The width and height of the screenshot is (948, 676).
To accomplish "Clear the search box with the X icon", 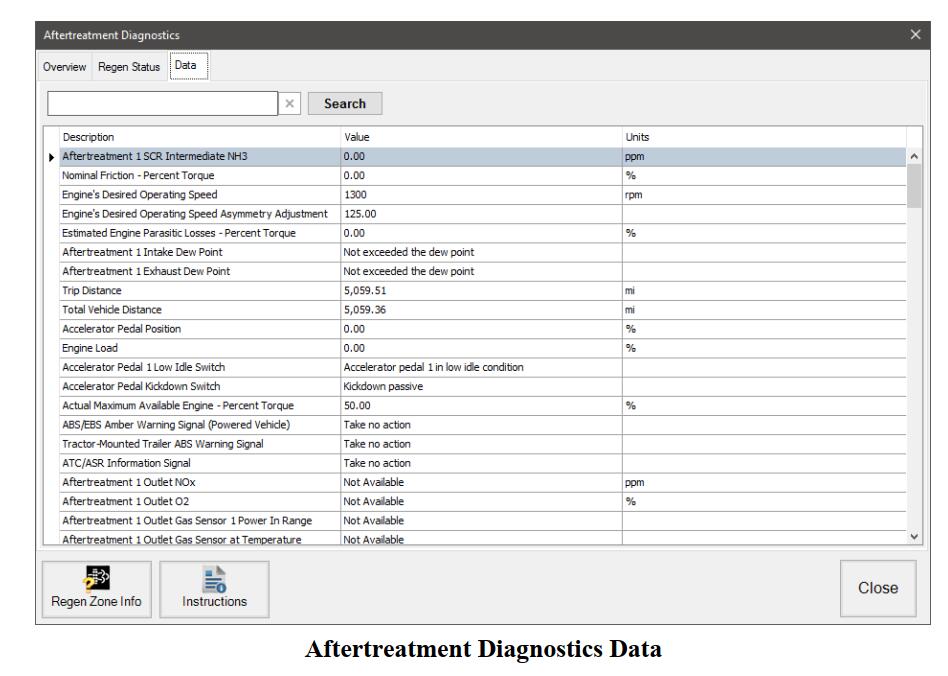I will tap(290, 103).
